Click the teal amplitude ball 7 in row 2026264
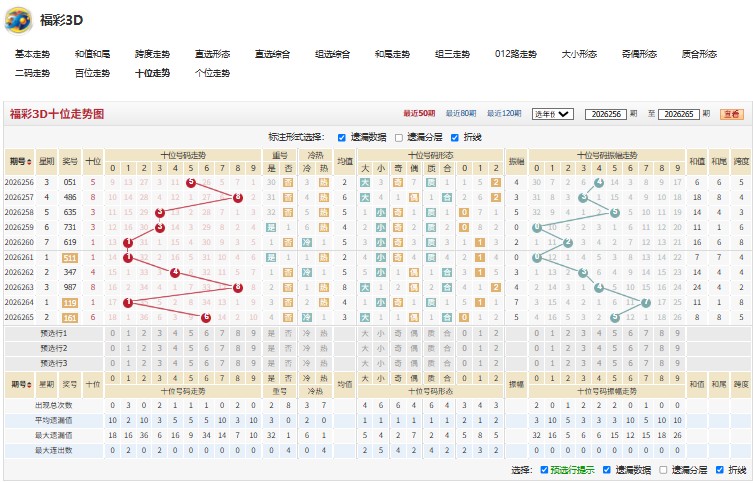 646,302
